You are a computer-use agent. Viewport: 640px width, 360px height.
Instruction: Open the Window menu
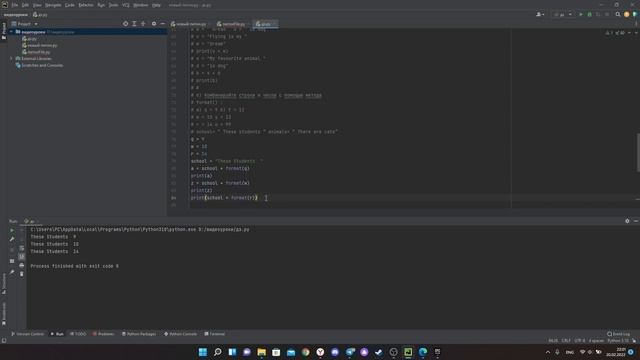141,5
